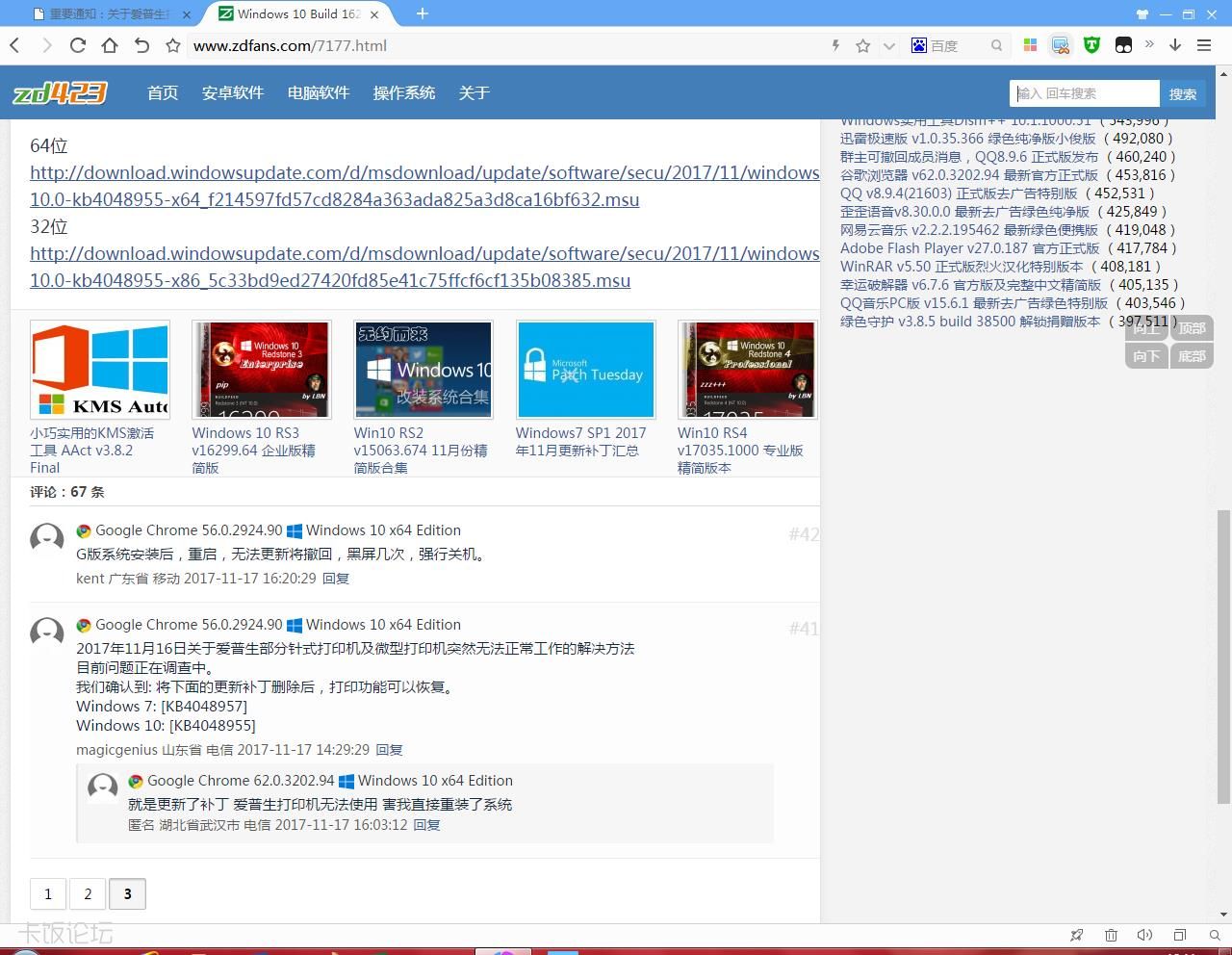Expand the bookmark dropdown chevron
This screenshot has width=1232, height=955.
[x=888, y=45]
